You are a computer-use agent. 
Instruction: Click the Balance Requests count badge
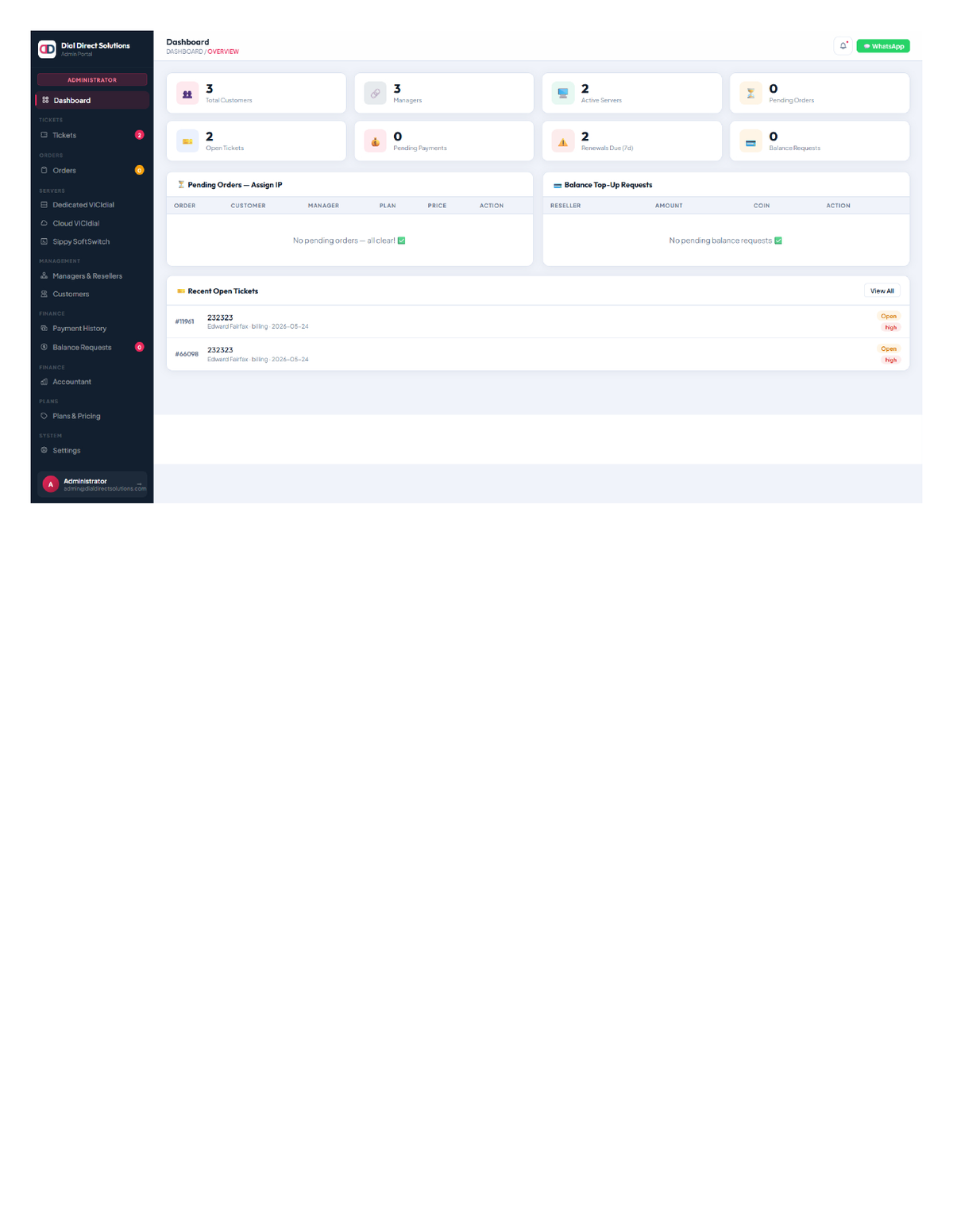139,347
